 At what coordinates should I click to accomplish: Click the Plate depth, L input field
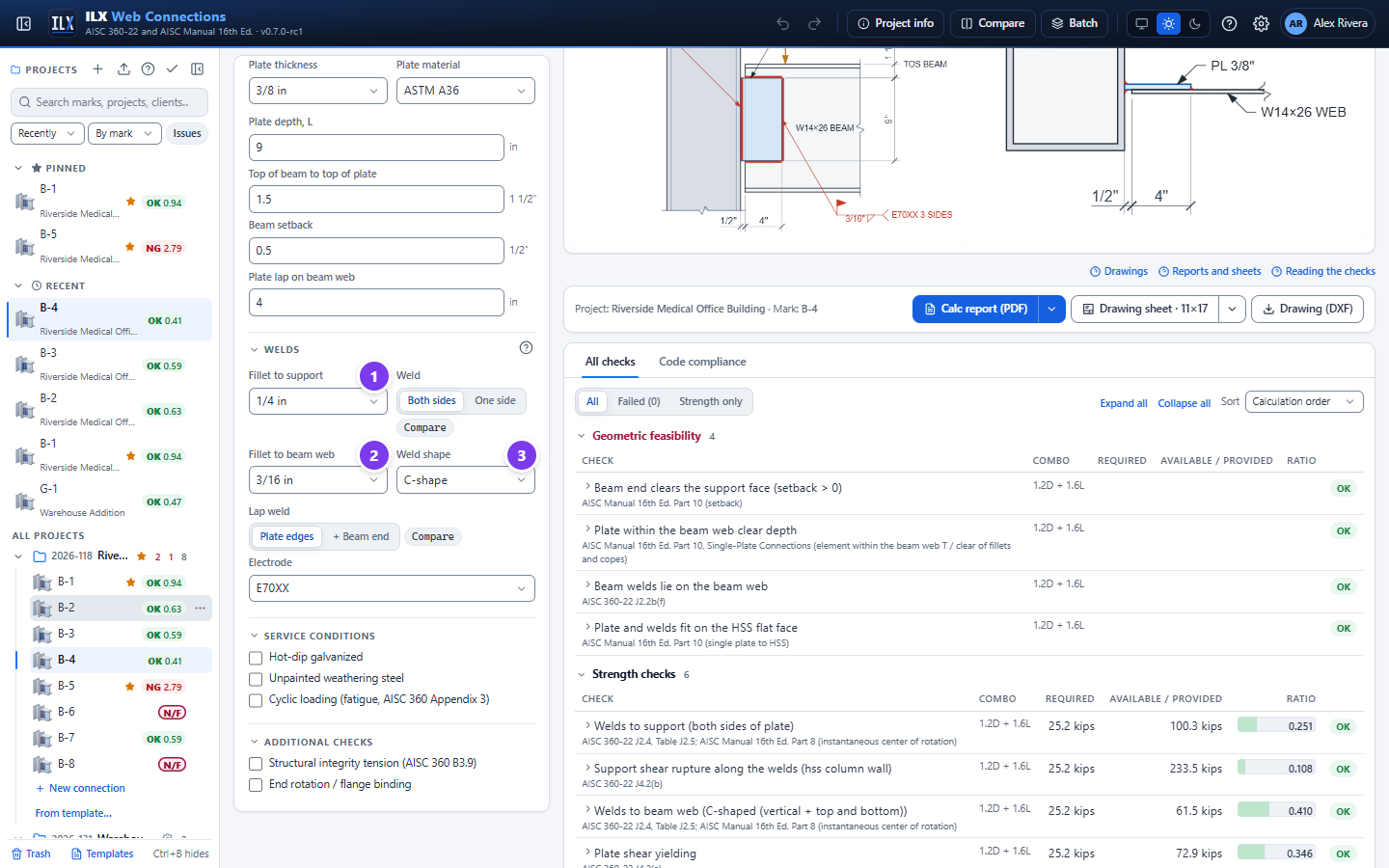376,148
